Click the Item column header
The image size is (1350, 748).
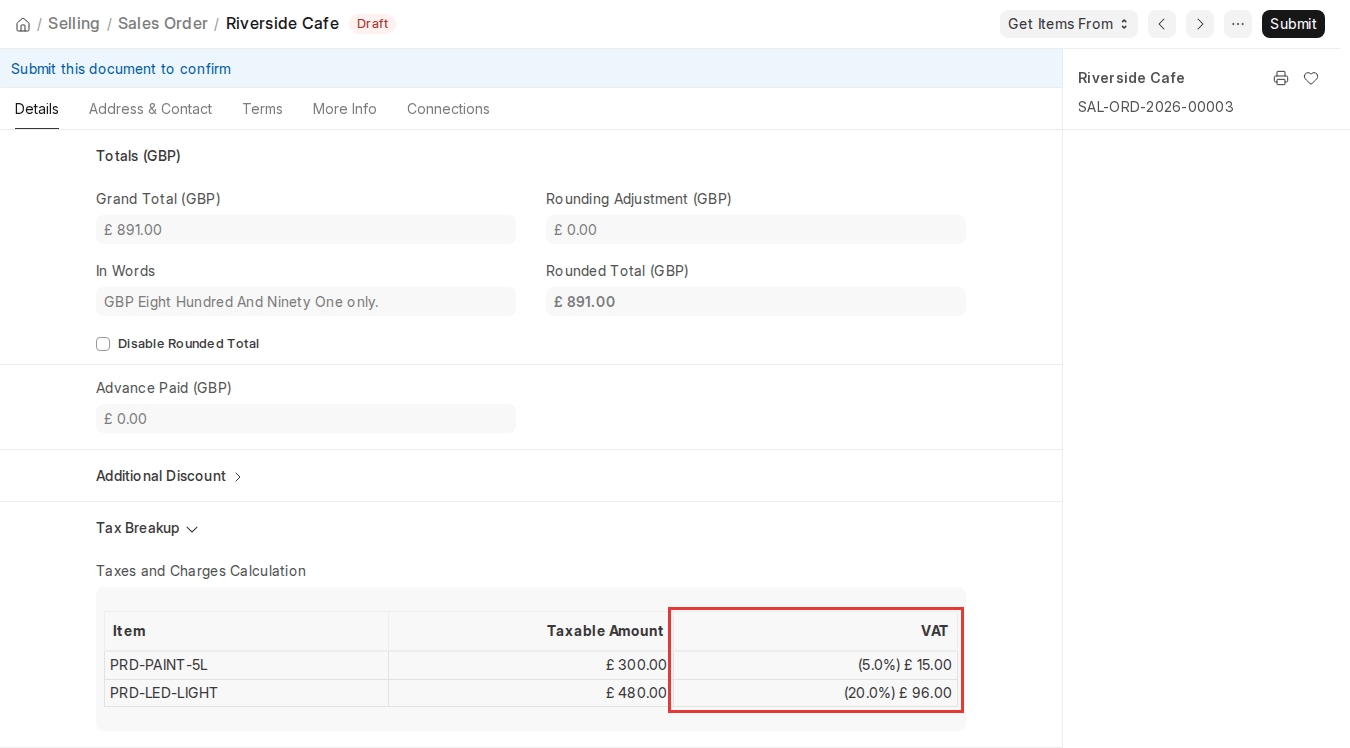[x=247, y=631]
